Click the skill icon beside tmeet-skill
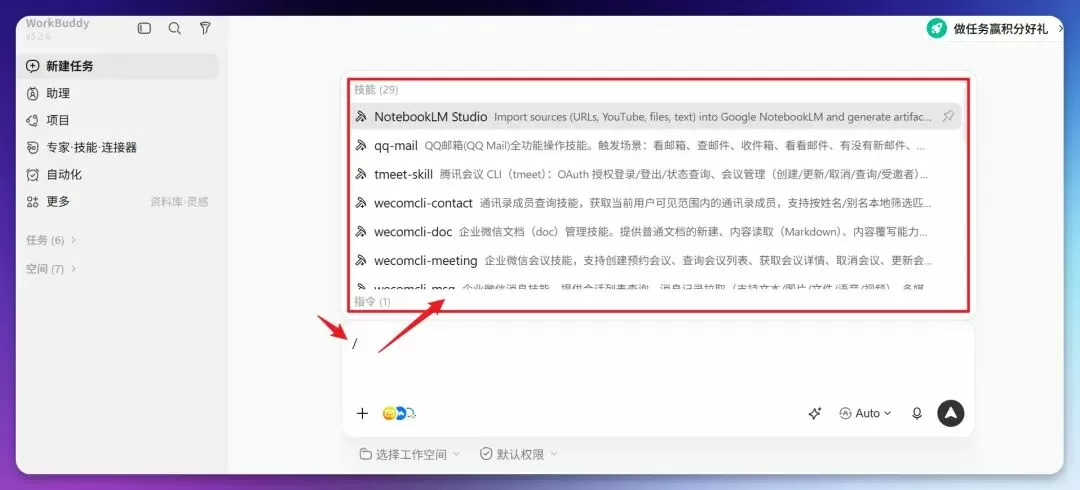Image resolution: width=1080 pixels, height=490 pixels. (x=360, y=175)
